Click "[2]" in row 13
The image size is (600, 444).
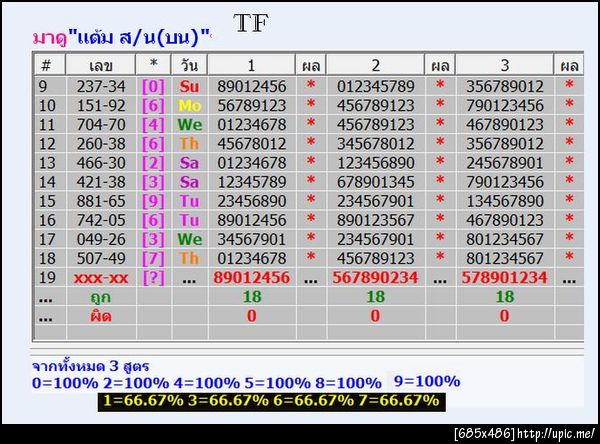pos(153,163)
